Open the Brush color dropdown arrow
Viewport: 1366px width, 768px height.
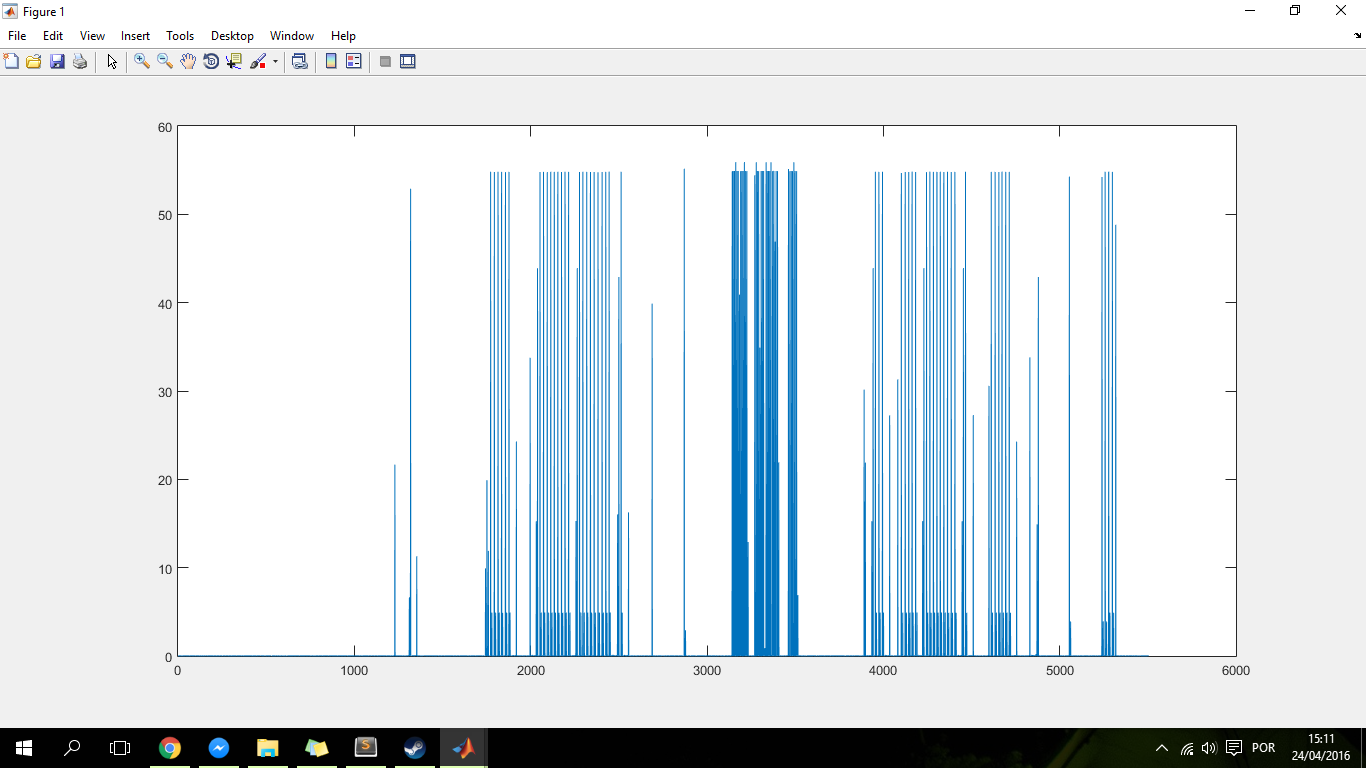click(x=275, y=61)
